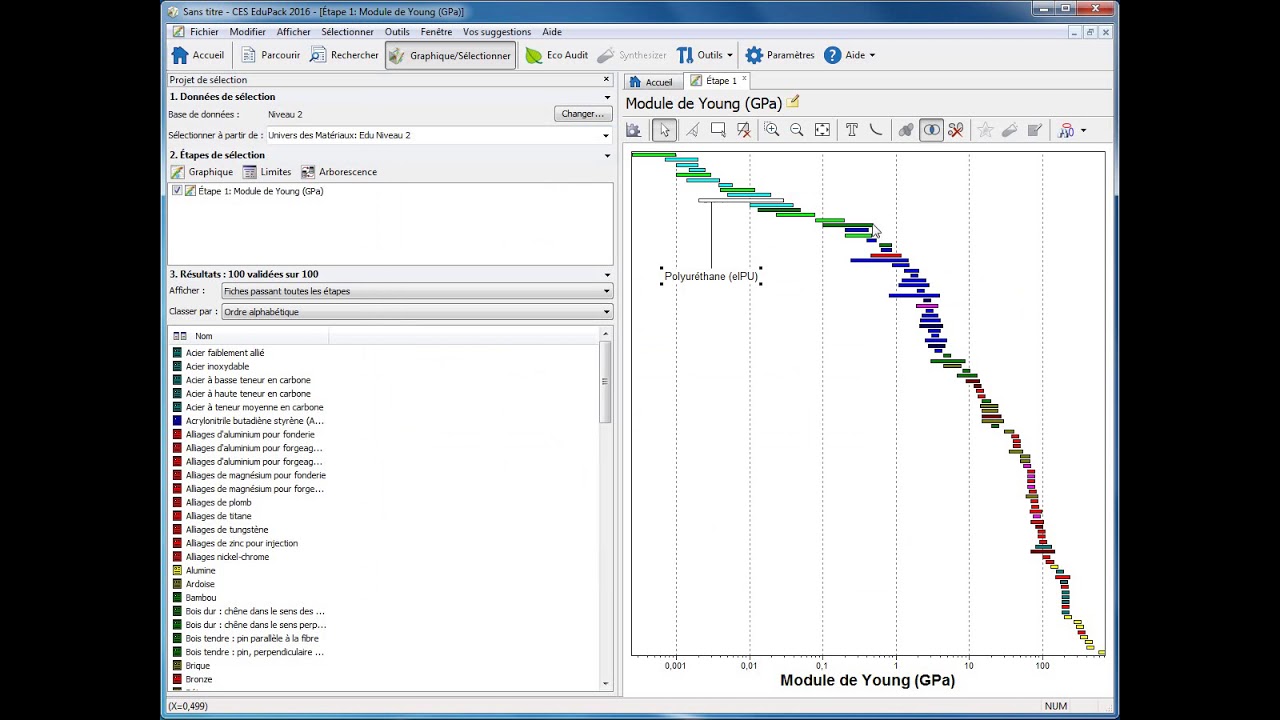
Task: Select Acier faiblement allié in the list
Action: coord(225,353)
